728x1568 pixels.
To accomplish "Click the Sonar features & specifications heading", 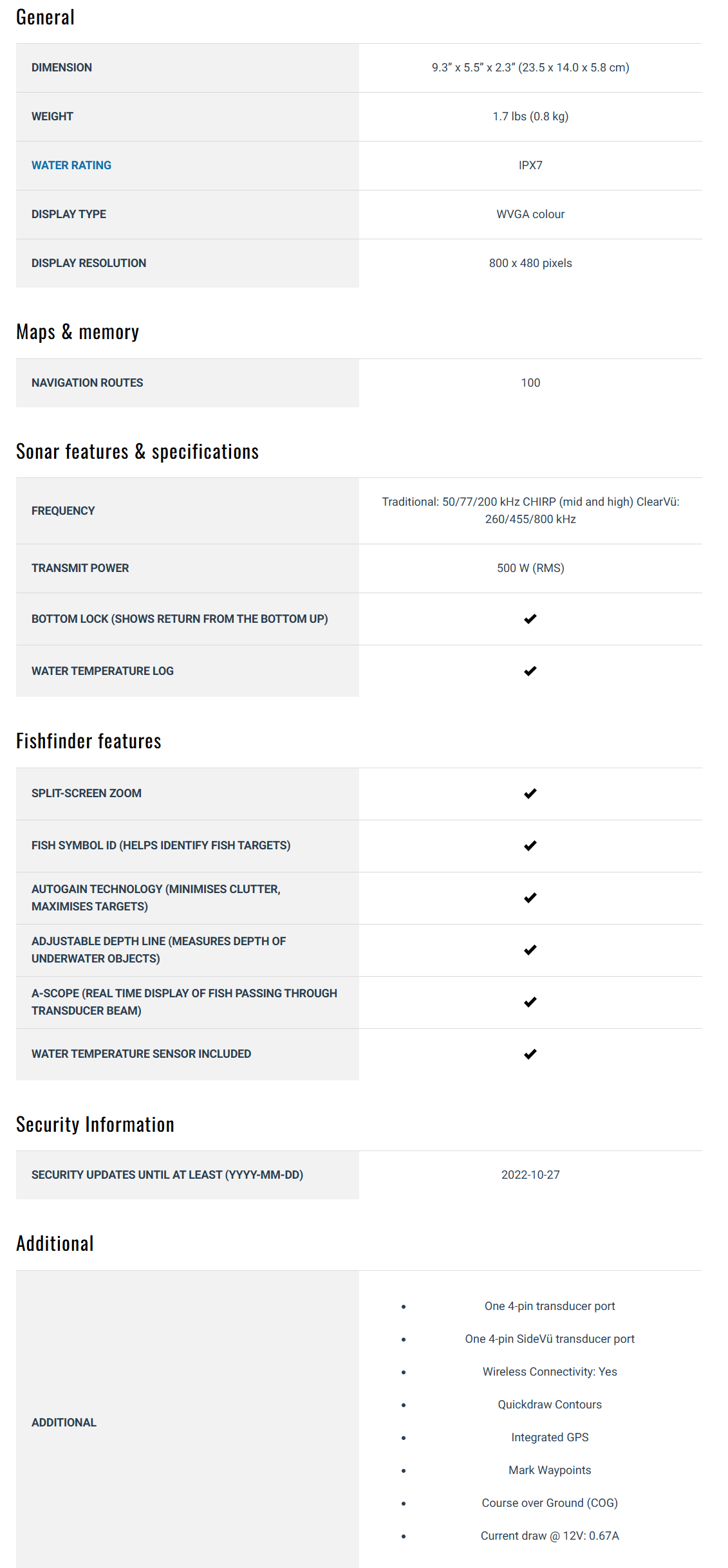I will click(137, 452).
